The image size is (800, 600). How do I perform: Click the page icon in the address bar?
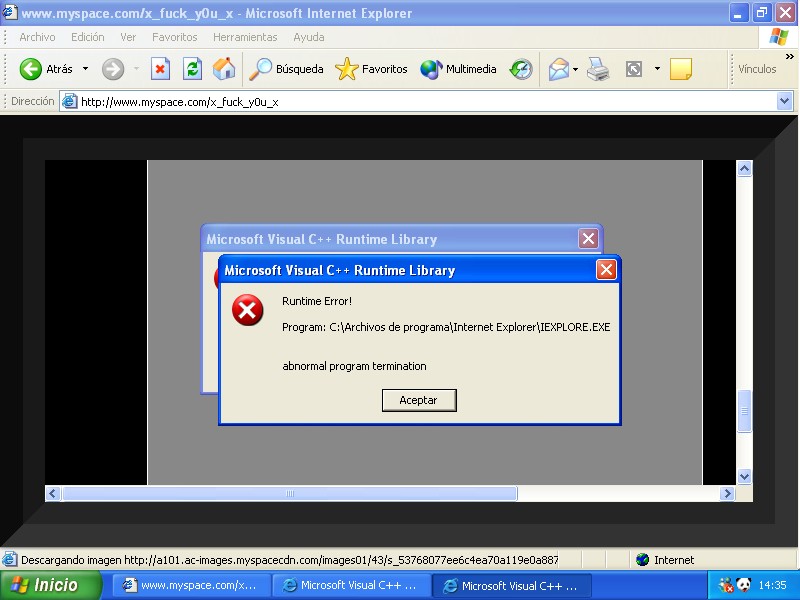pyautogui.click(x=69, y=102)
